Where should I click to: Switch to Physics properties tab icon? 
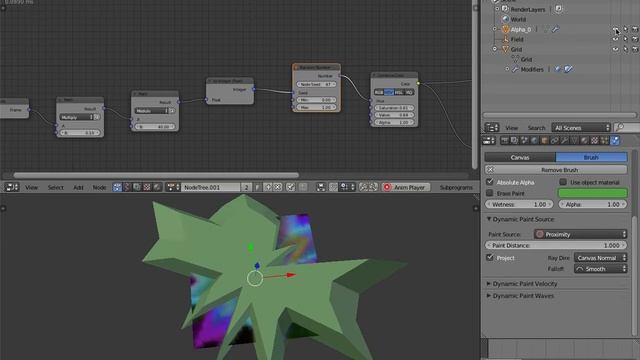coord(615,141)
